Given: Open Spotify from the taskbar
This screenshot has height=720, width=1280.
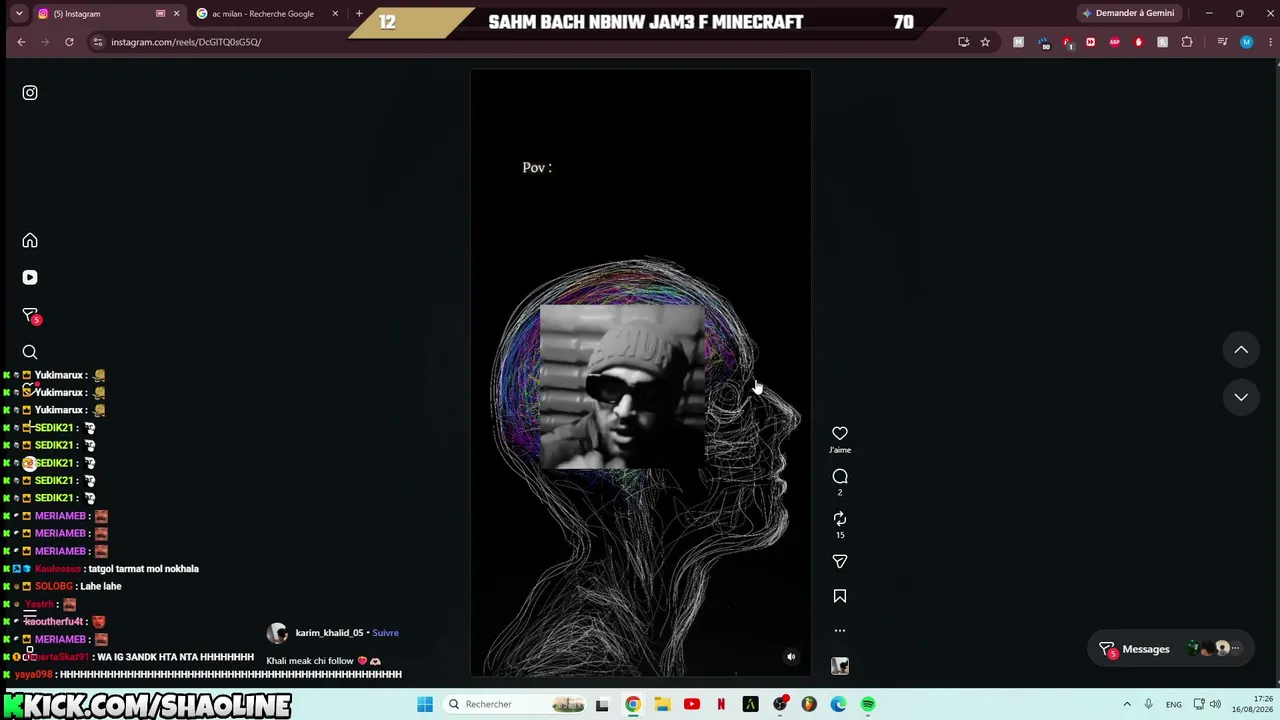Looking at the screenshot, I should pos(868,704).
